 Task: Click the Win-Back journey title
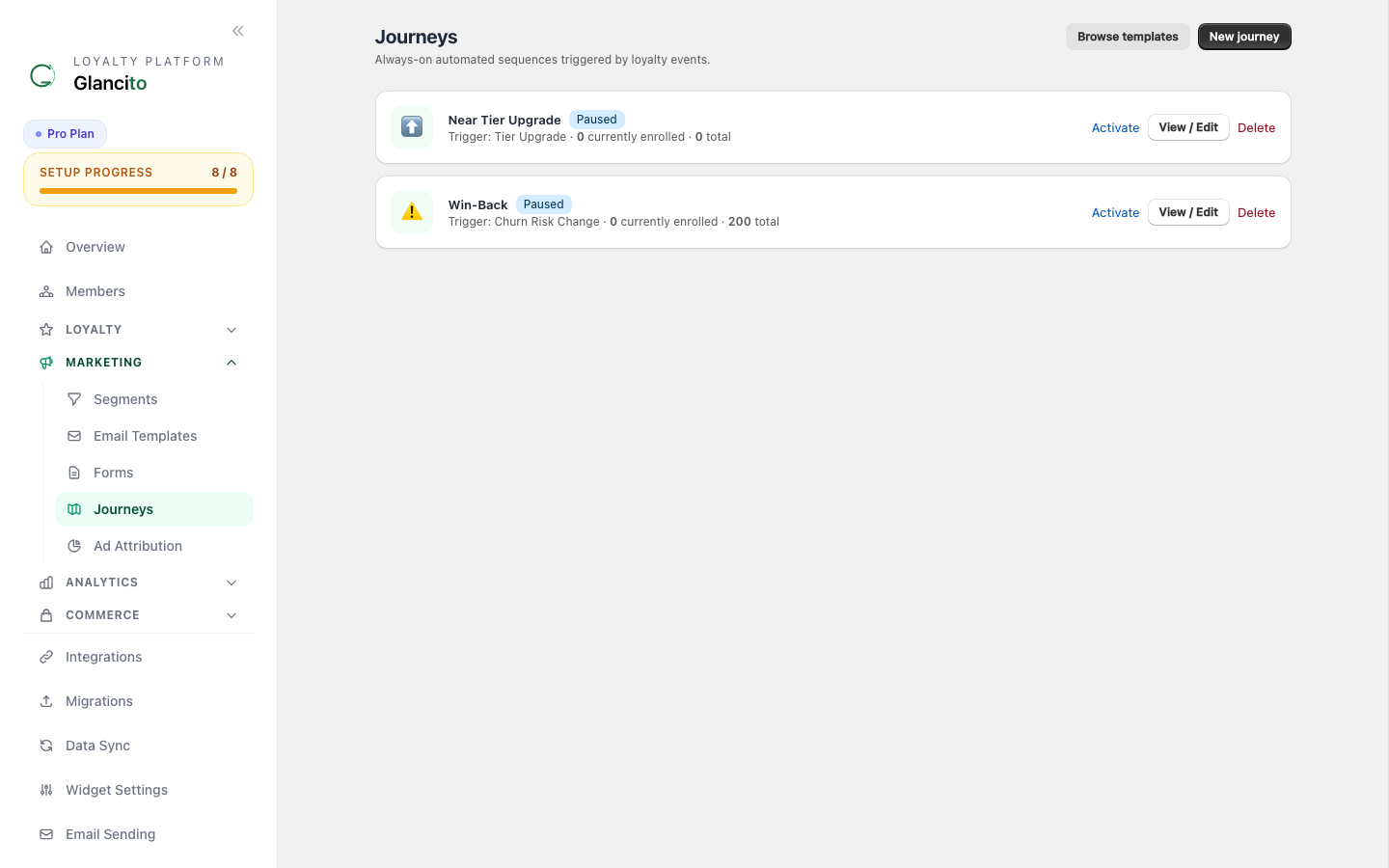click(477, 204)
